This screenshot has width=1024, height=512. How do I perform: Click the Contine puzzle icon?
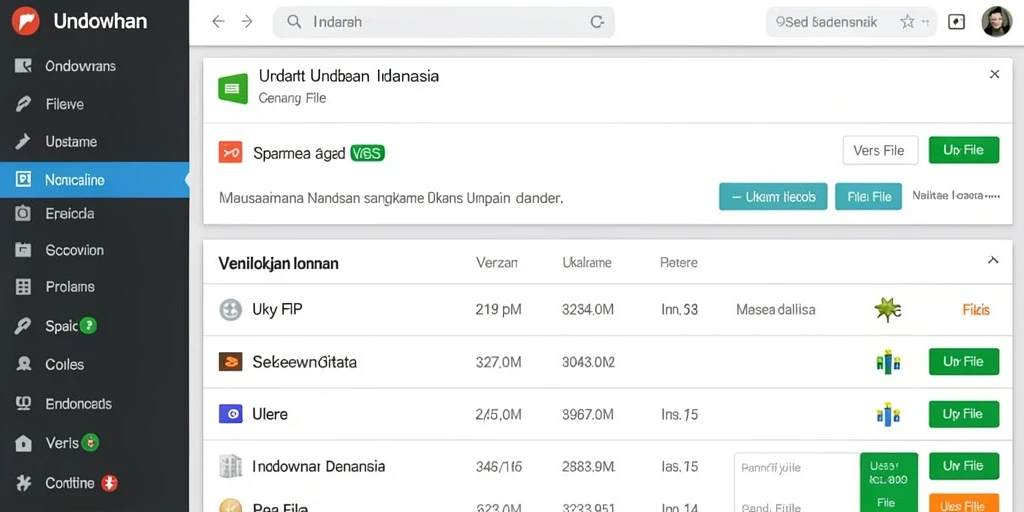point(24,483)
